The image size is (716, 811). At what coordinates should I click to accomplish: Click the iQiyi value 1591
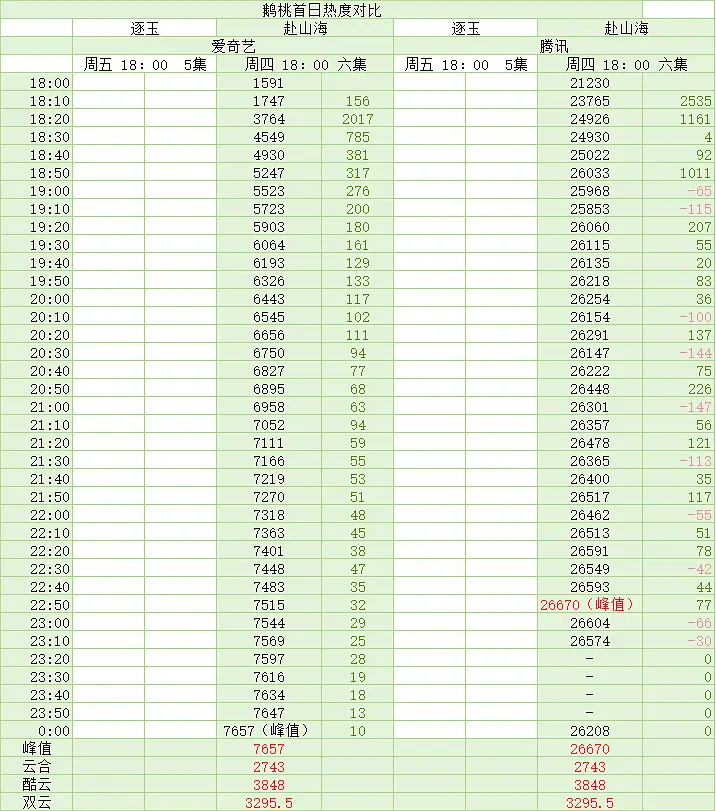[268, 83]
